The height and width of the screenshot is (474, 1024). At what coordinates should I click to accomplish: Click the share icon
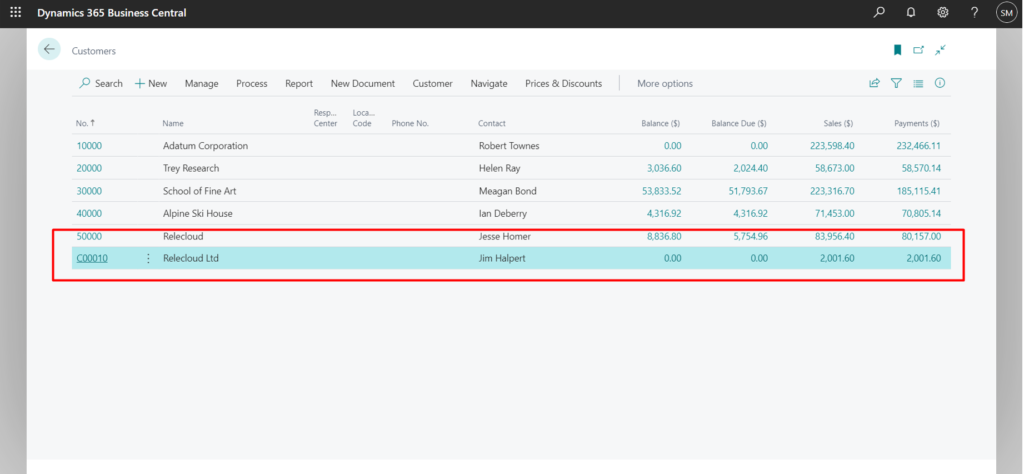coord(874,83)
